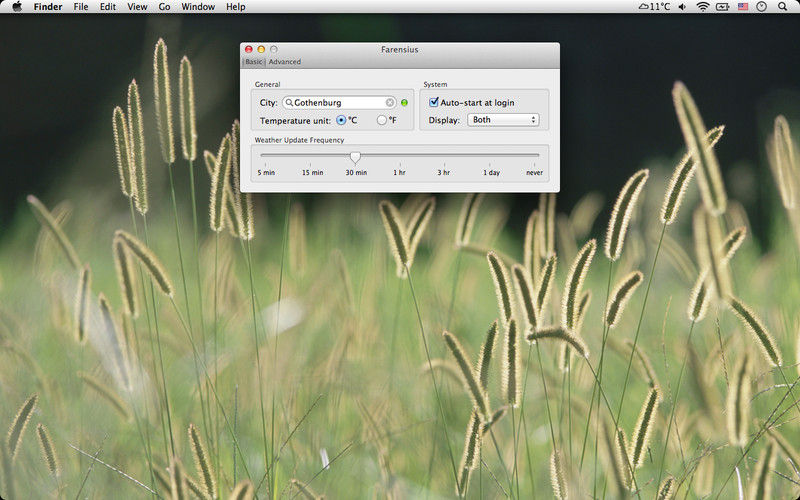Image resolution: width=800 pixels, height=500 pixels.
Task: Open the Farensius 11°C weather menu bar item
Action: (654, 7)
